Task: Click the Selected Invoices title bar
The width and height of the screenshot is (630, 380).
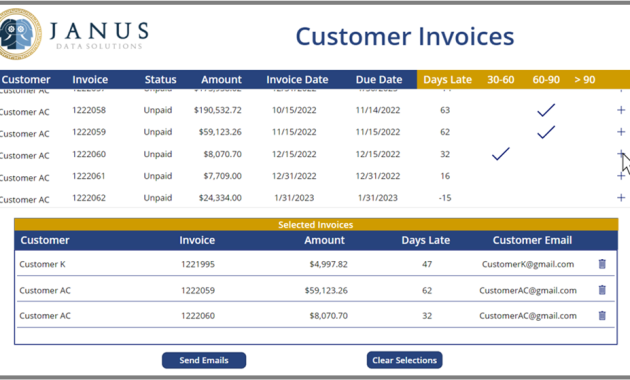Action: tap(316, 225)
